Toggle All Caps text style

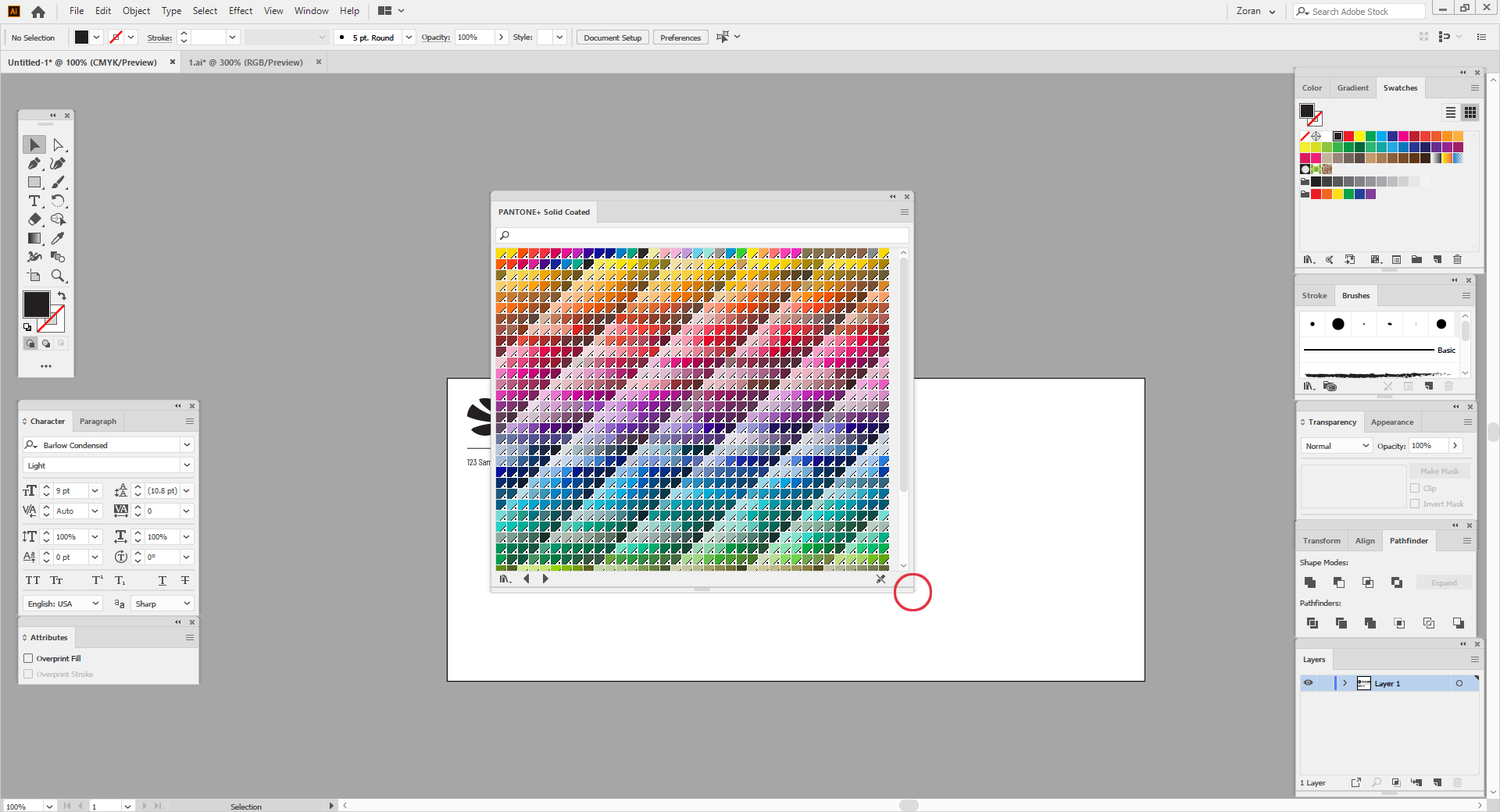33,580
